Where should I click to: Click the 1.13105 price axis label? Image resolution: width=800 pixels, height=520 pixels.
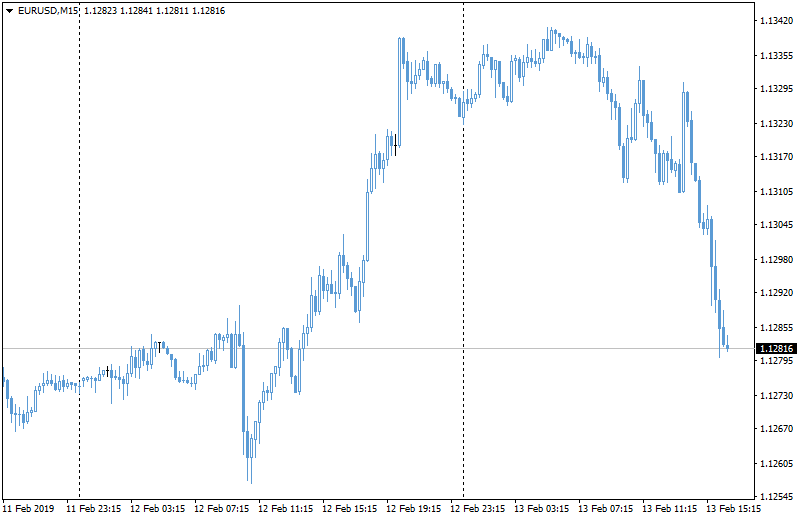point(776,191)
